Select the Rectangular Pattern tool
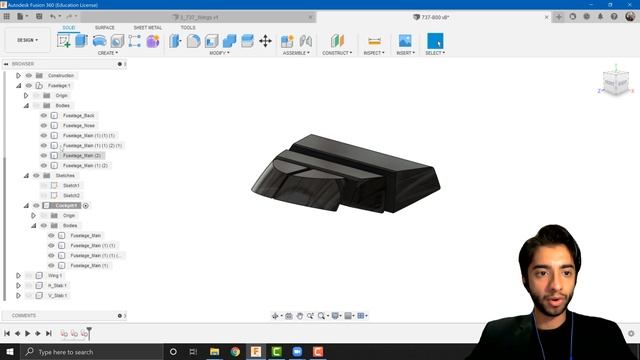640x360 pixels. [135, 41]
